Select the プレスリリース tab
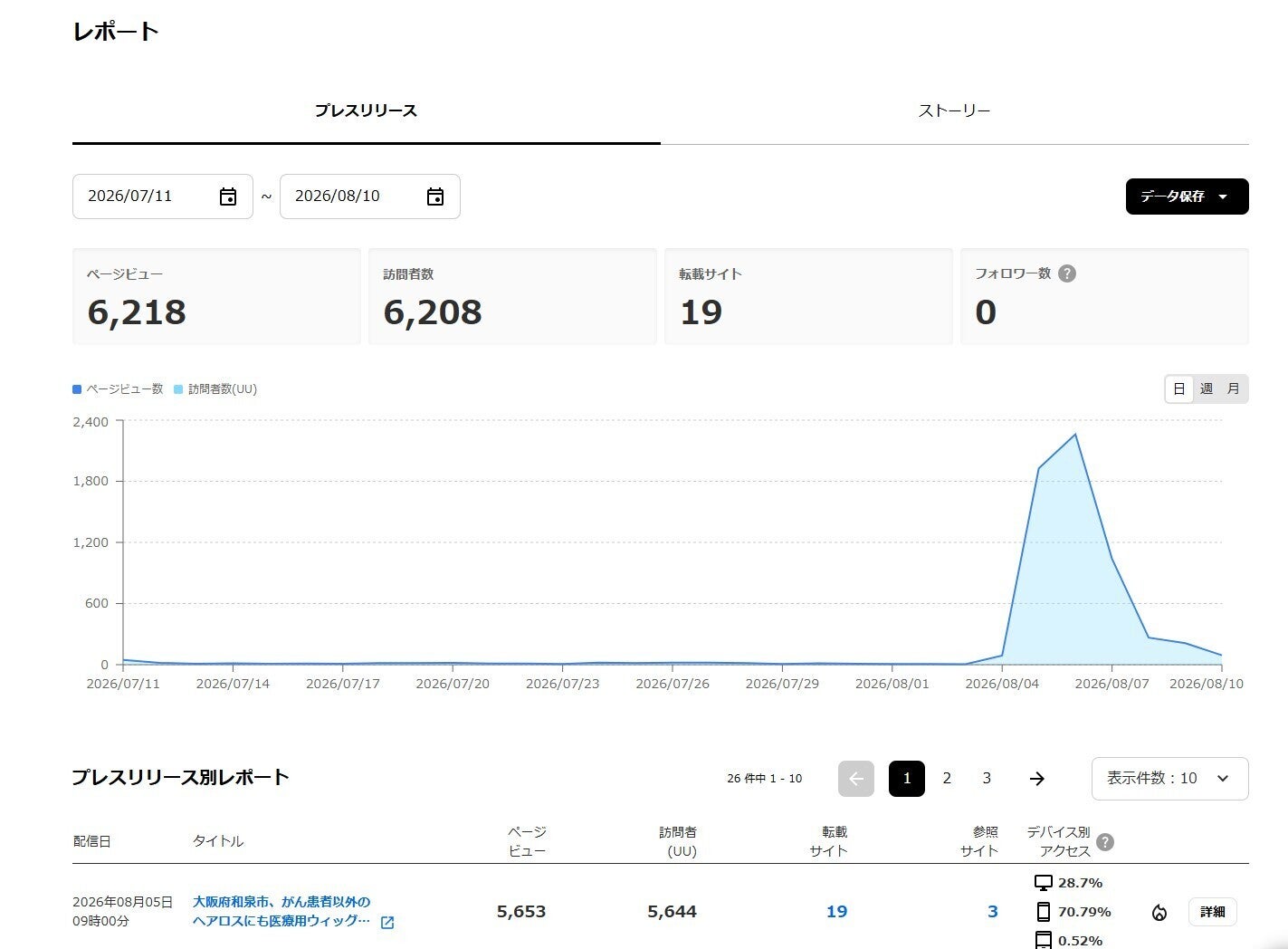Viewport: 1288px width, 949px height. pyautogui.click(x=366, y=110)
